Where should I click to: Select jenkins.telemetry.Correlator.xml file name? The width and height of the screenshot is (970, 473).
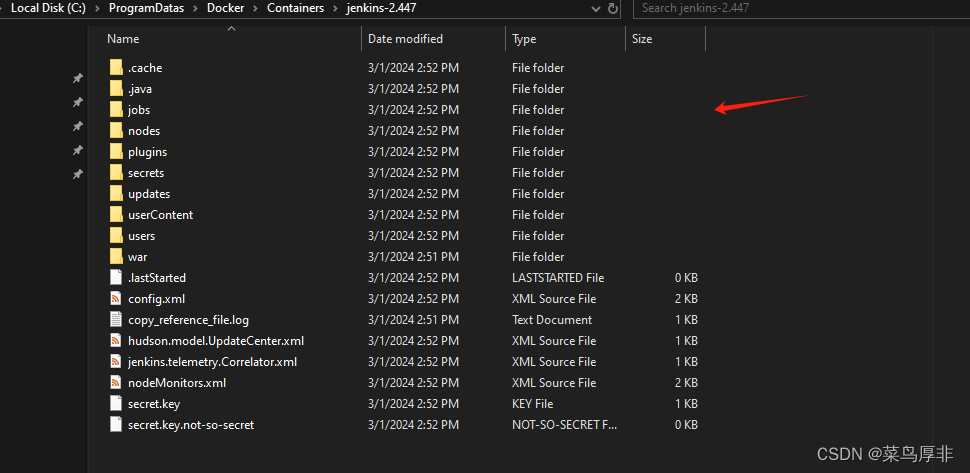212,362
